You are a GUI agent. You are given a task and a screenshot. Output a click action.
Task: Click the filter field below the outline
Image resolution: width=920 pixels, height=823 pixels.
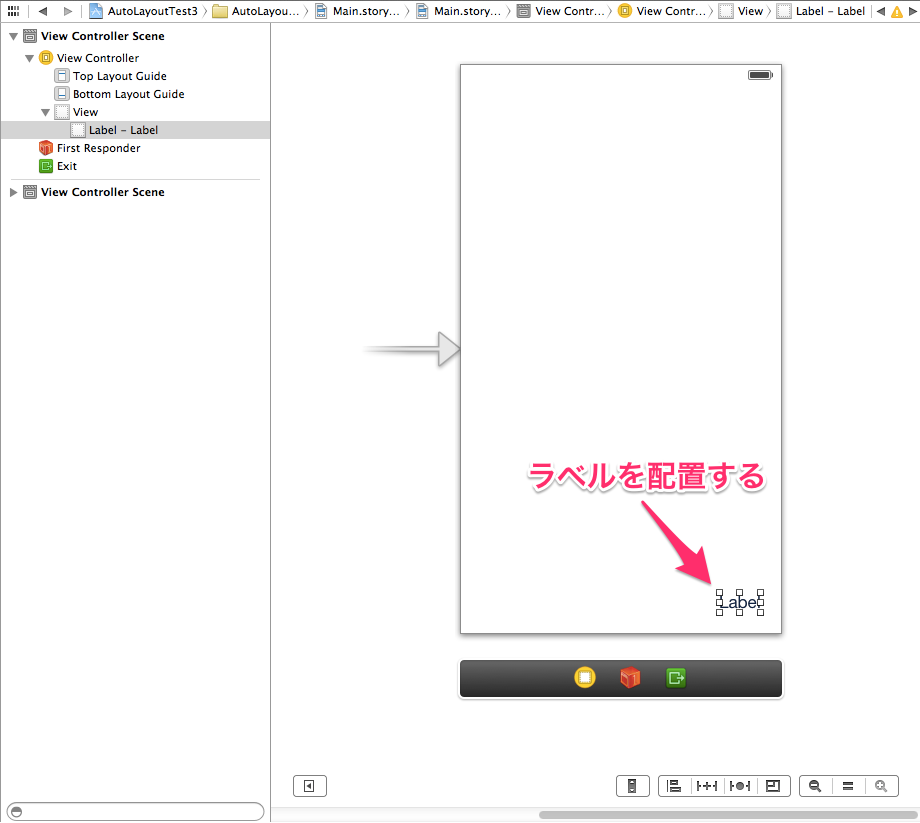coord(135,811)
